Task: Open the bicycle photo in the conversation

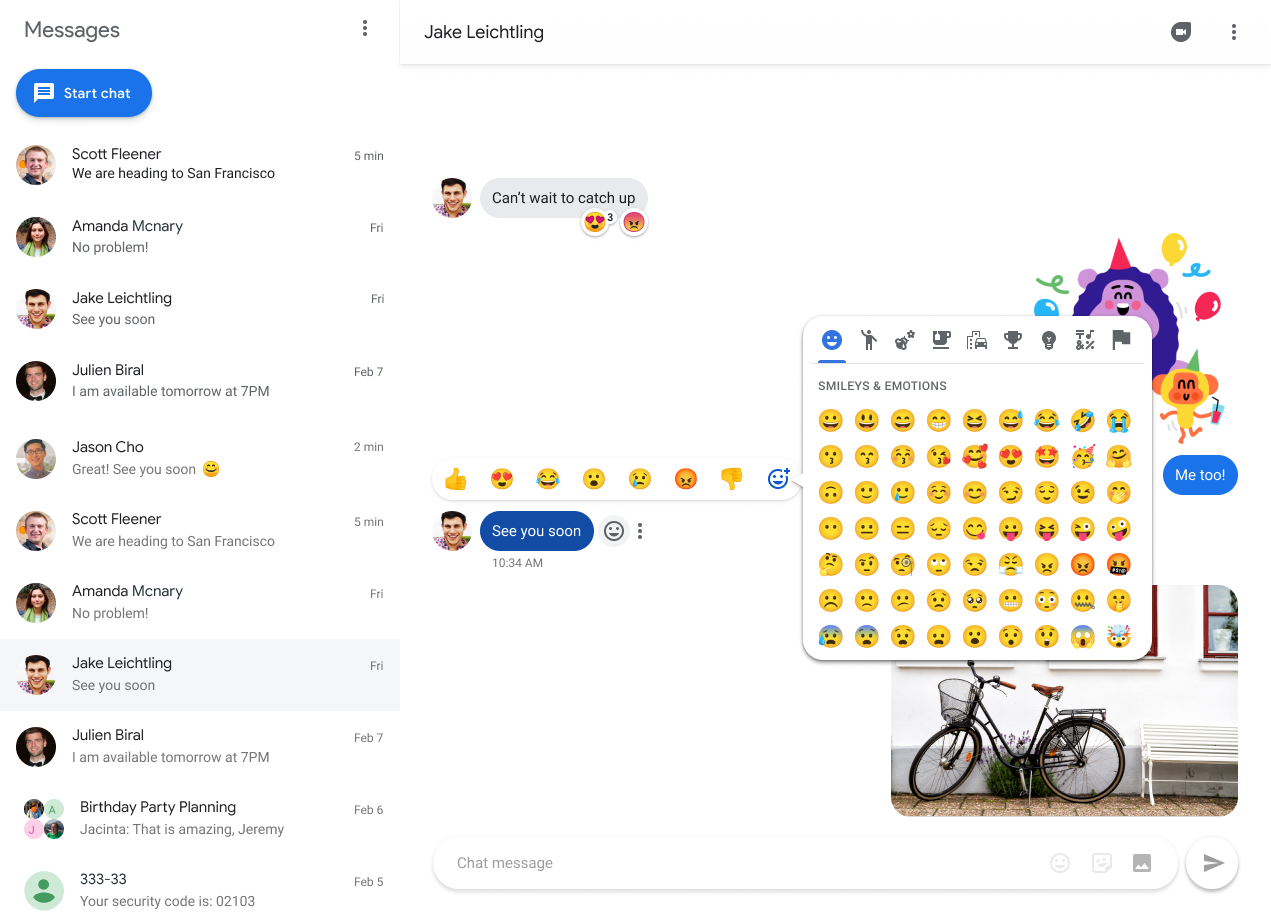Action: tap(1064, 738)
